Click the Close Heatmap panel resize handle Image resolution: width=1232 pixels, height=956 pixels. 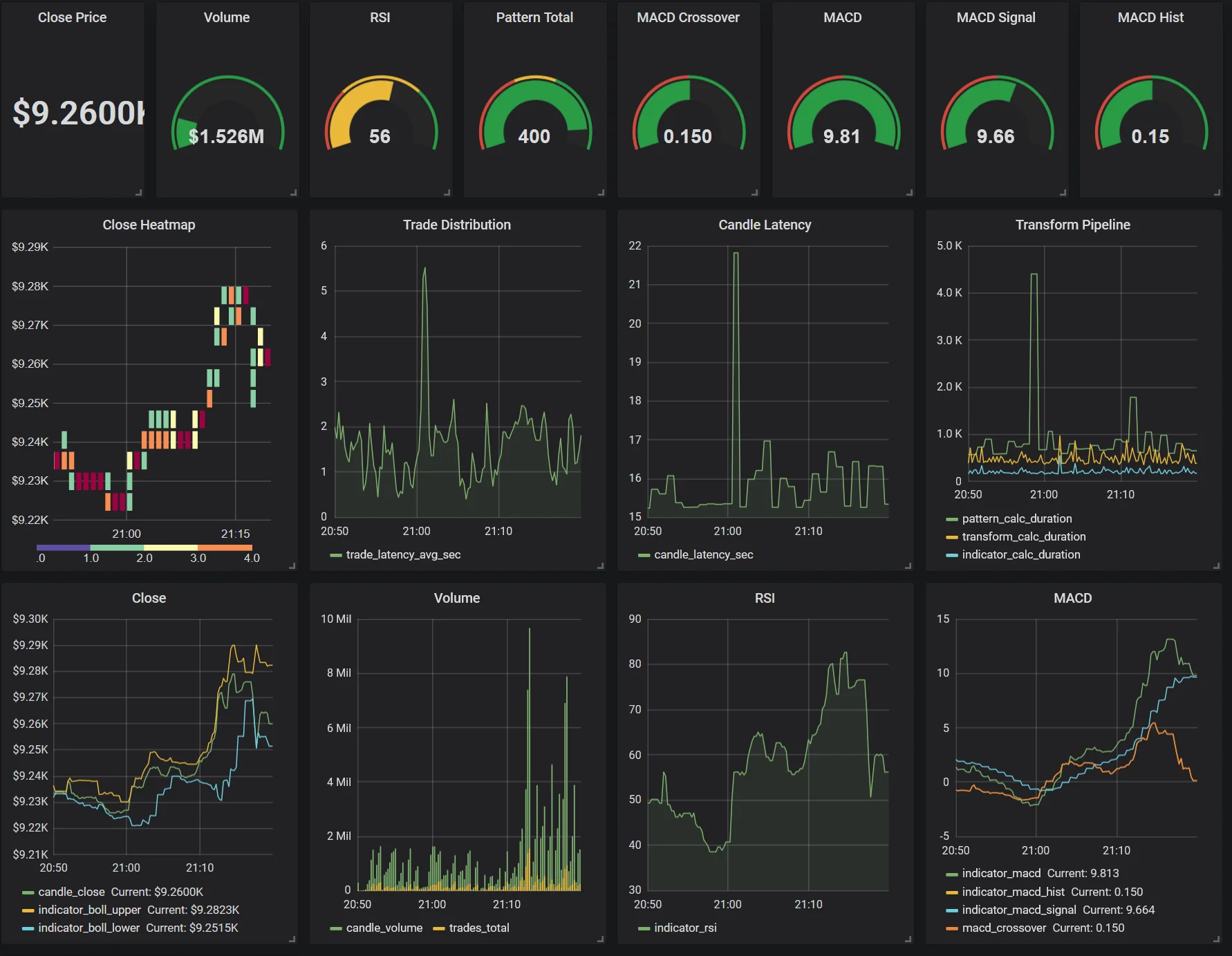point(292,565)
